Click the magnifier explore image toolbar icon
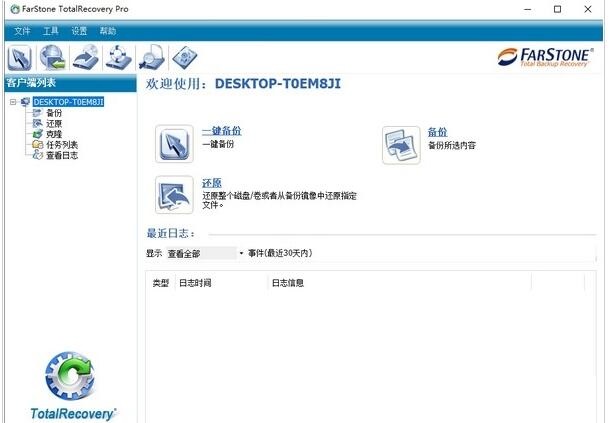The width and height of the screenshot is (610, 423). pyautogui.click(x=152, y=58)
